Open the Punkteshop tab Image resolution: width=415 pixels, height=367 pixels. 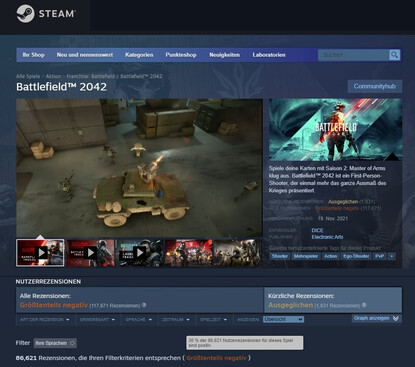181,55
